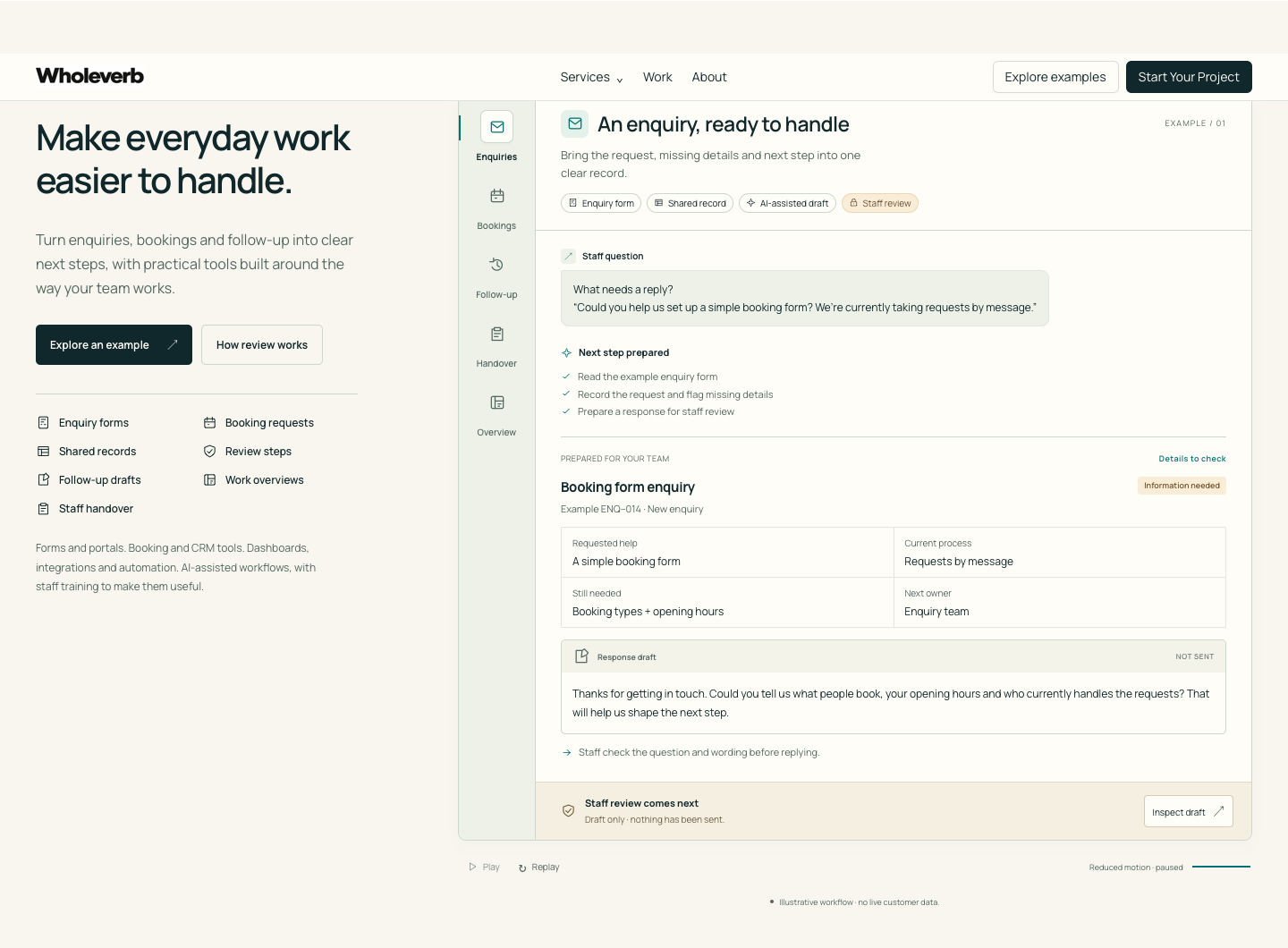The image size is (1288, 948).
Task: Select the Shared record tag
Action: click(690, 203)
